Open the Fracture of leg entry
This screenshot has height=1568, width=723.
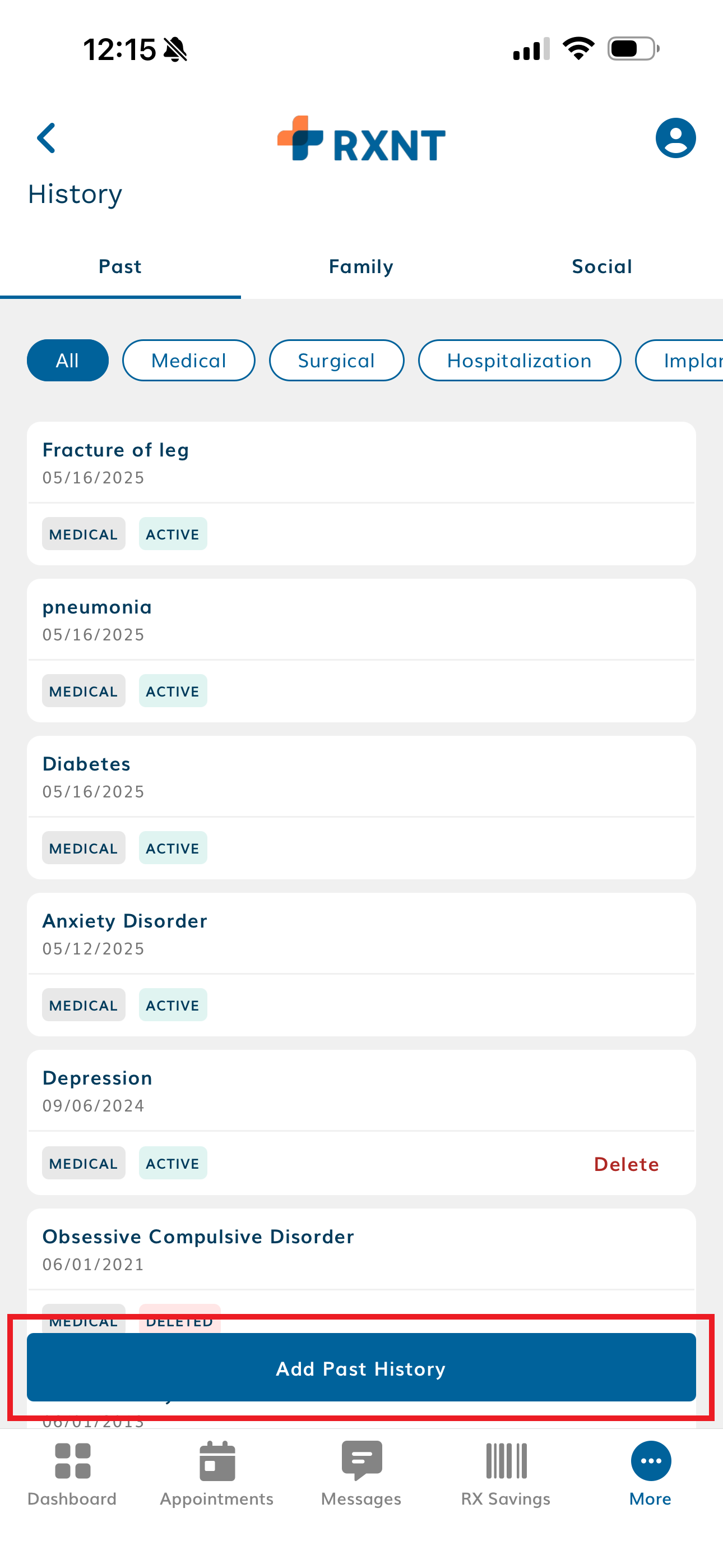point(361,463)
